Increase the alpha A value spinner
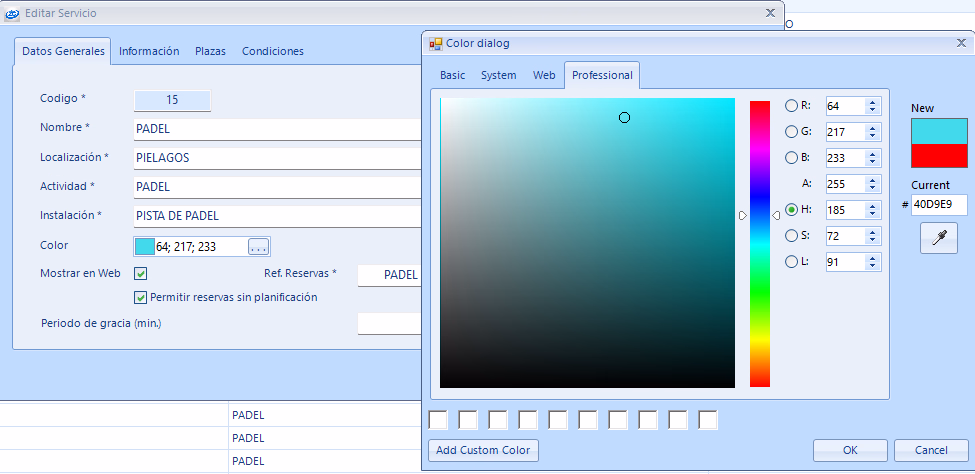Image resolution: width=975 pixels, height=474 pixels. tap(872, 179)
